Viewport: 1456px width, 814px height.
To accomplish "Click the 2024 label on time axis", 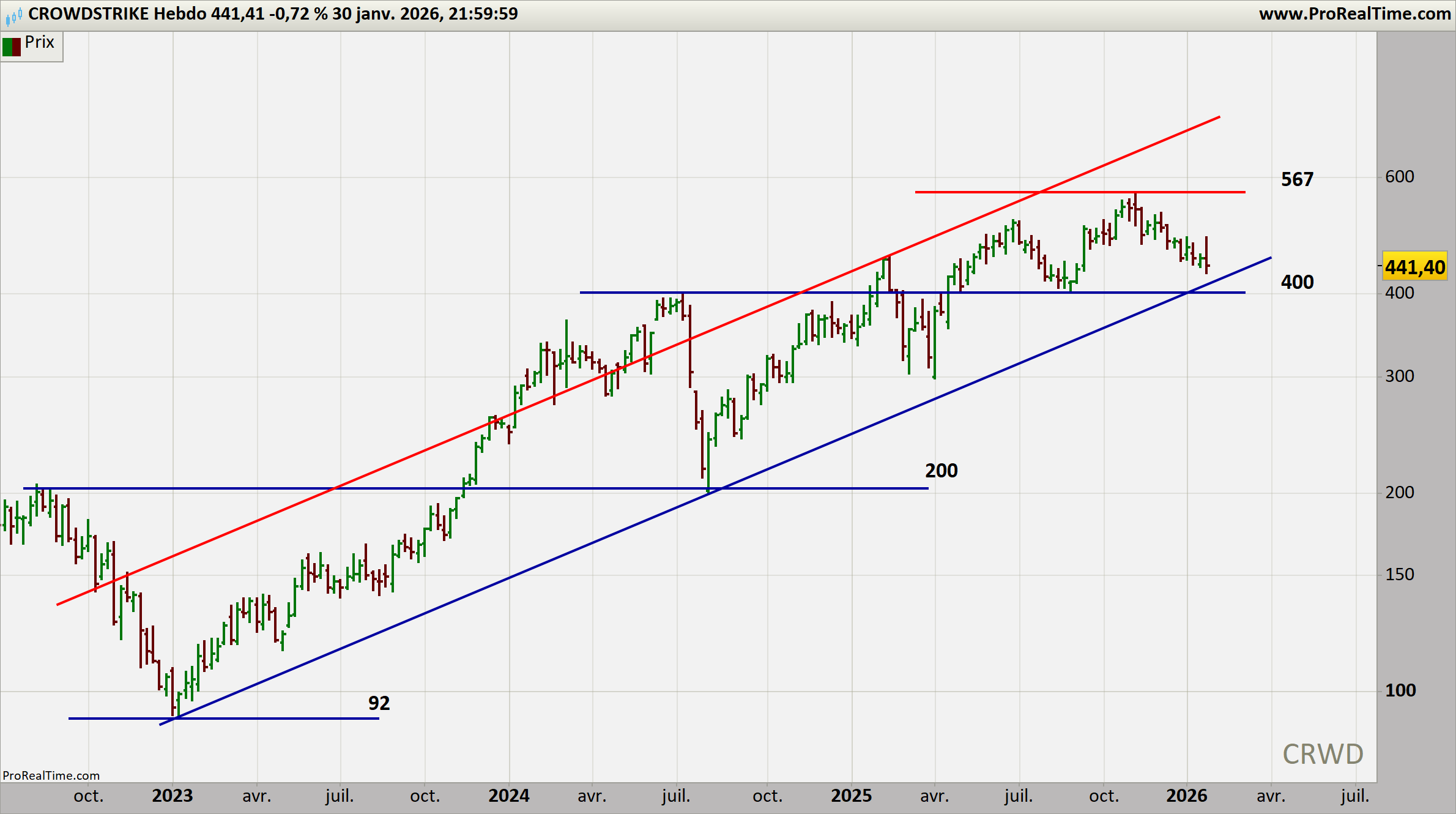I will (508, 796).
